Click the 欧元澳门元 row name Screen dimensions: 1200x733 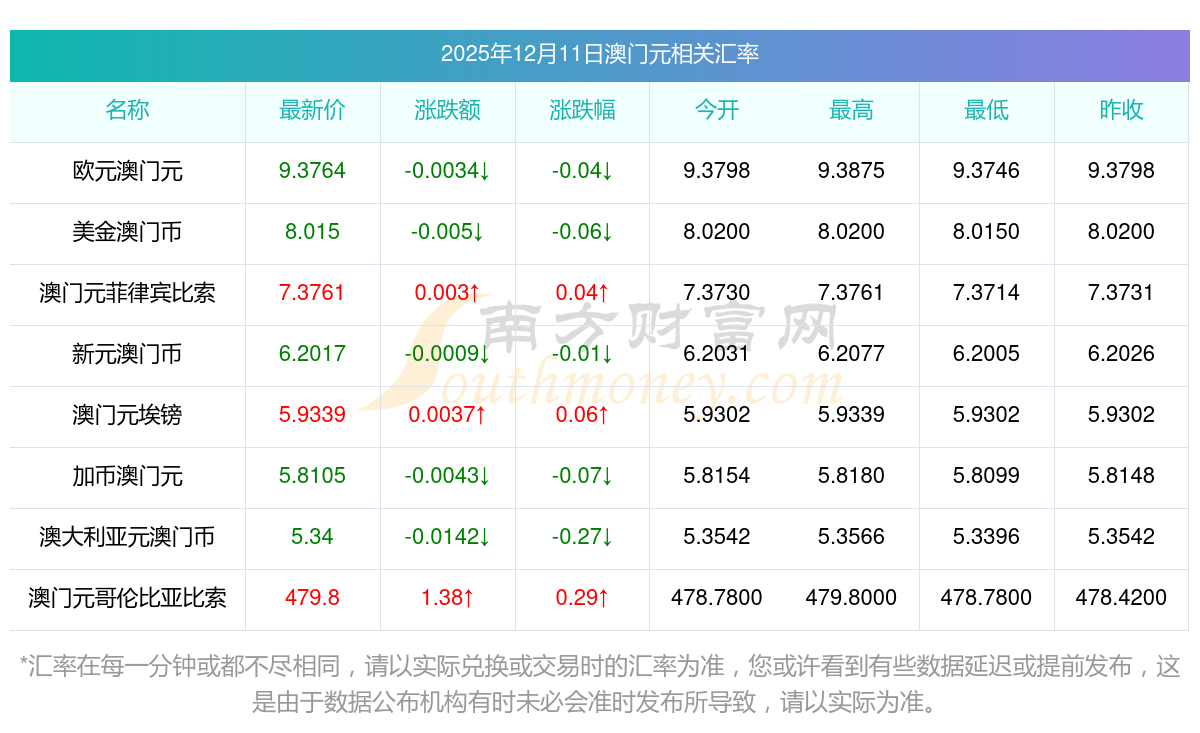click(127, 171)
